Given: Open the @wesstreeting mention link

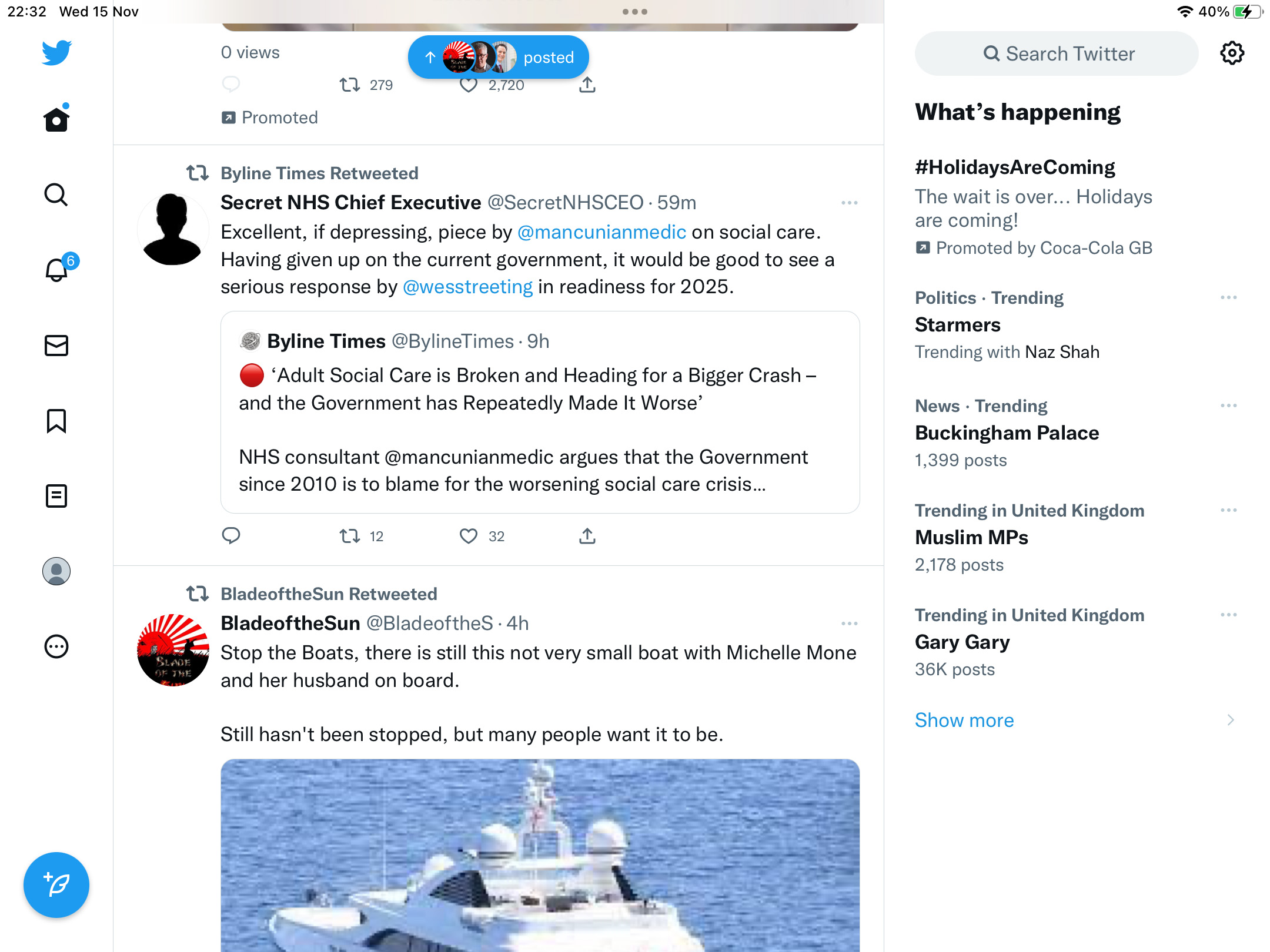Looking at the screenshot, I should 468,287.
